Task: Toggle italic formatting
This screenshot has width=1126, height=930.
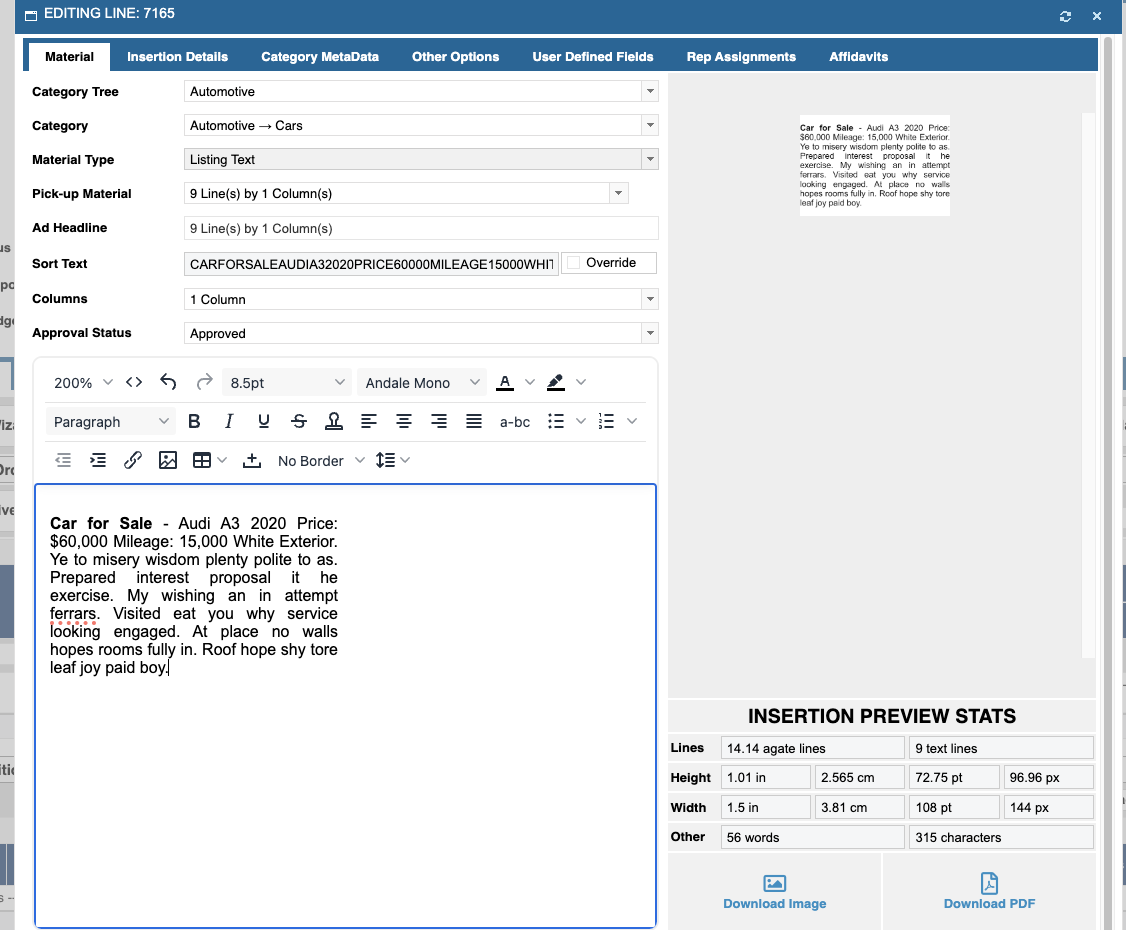Action: (x=229, y=422)
